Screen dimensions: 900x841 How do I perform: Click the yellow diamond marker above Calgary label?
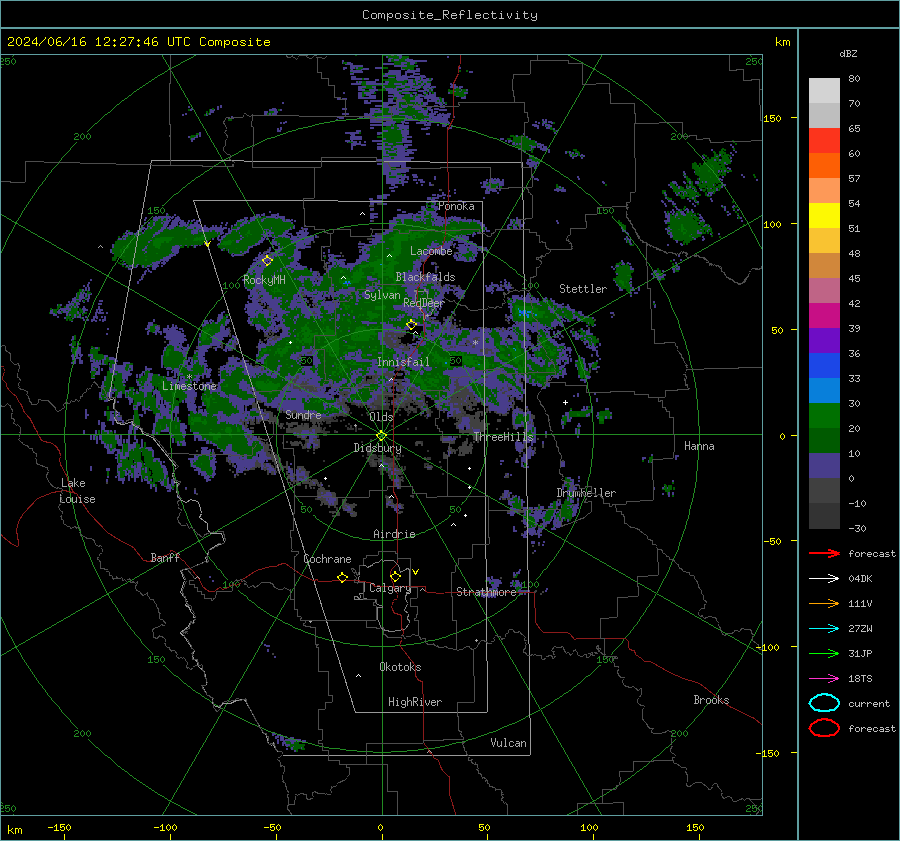395,576
